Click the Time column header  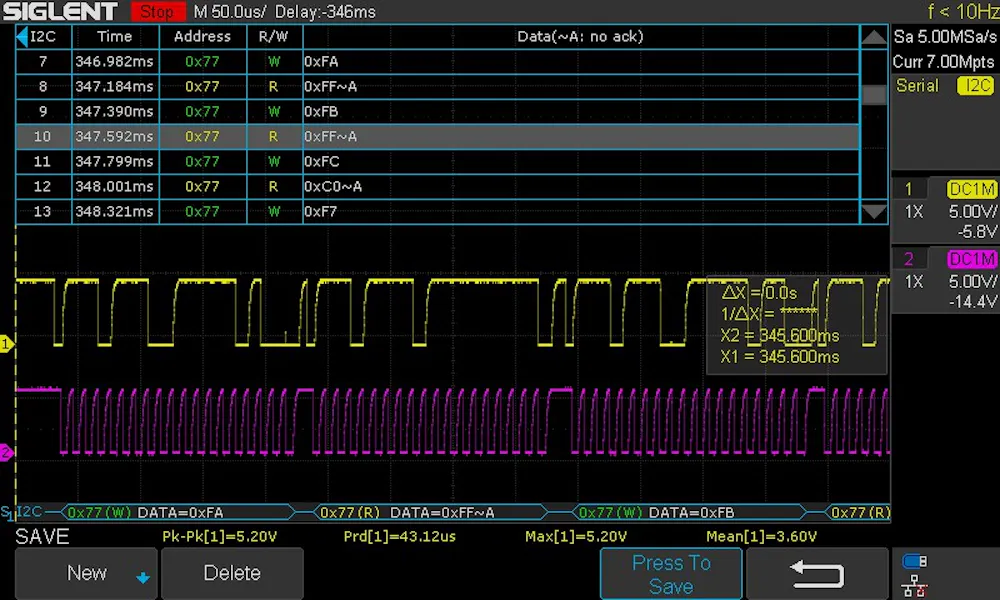point(115,36)
